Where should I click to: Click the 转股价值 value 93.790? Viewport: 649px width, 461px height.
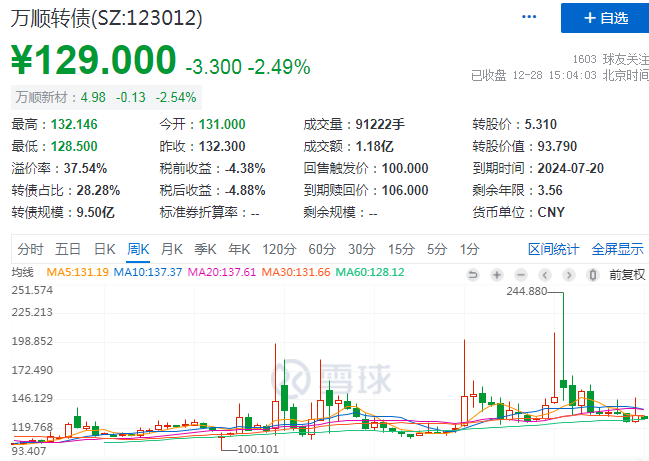557,146
